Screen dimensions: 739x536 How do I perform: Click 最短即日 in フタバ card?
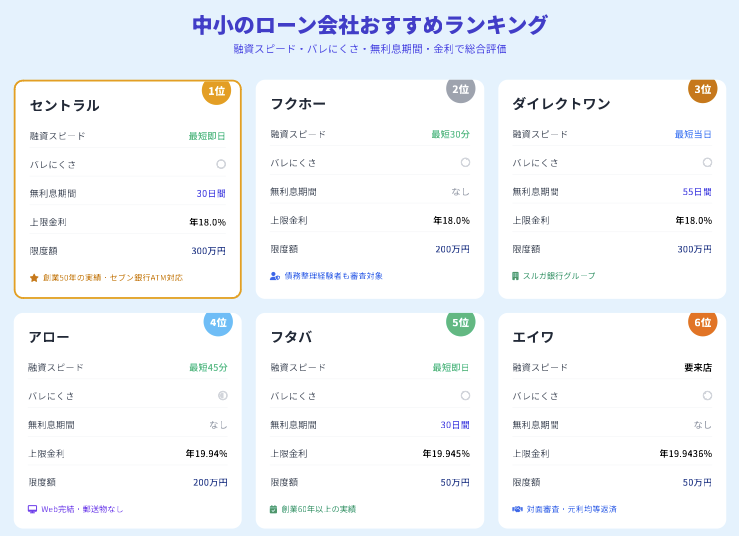(451, 367)
